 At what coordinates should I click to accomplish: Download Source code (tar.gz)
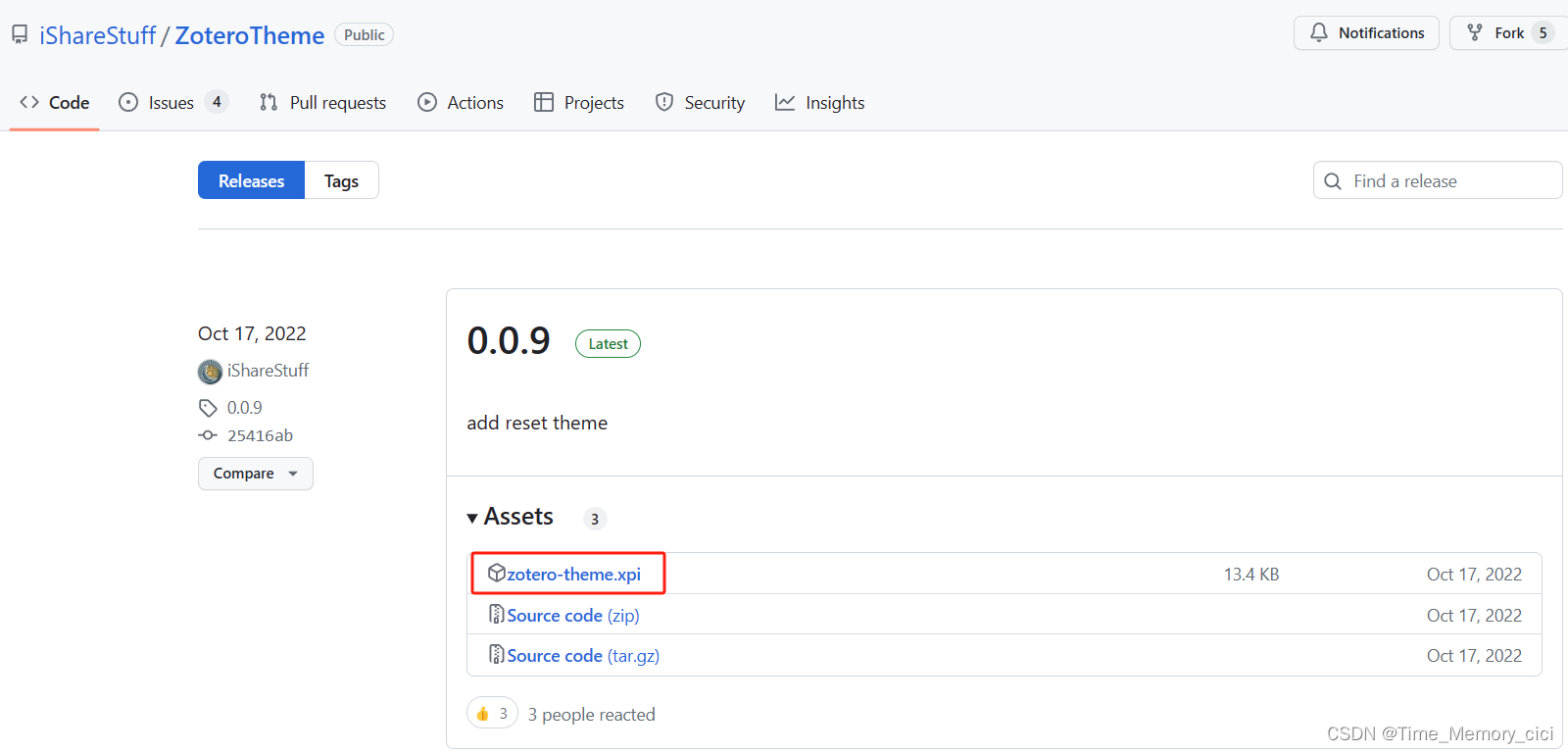click(583, 656)
